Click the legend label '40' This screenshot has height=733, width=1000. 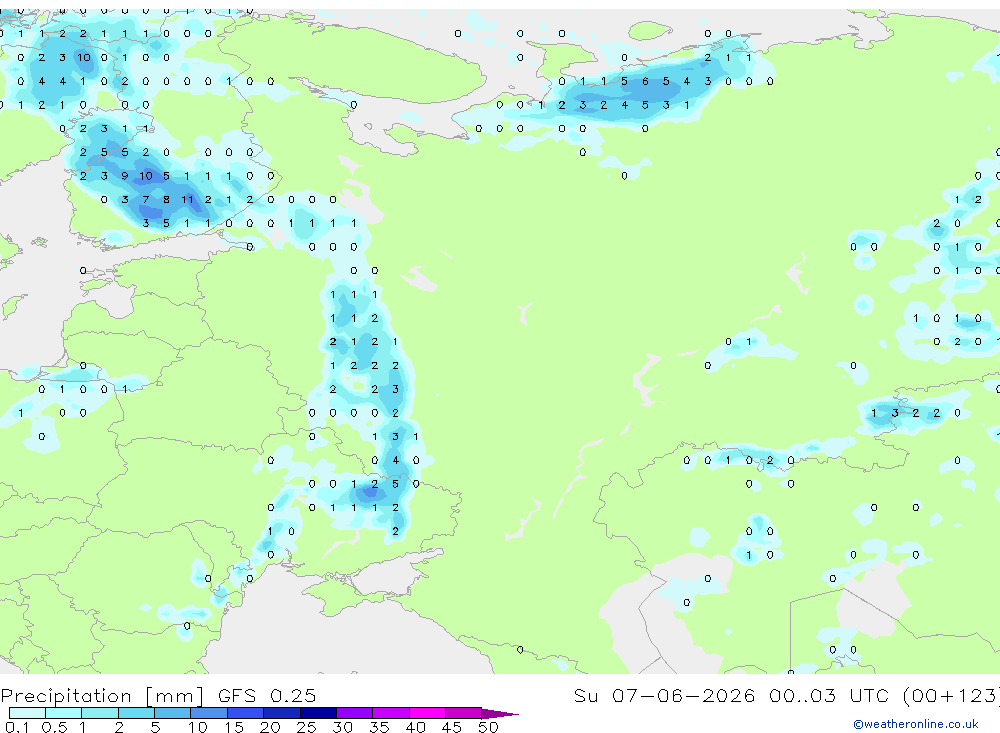(x=415, y=727)
